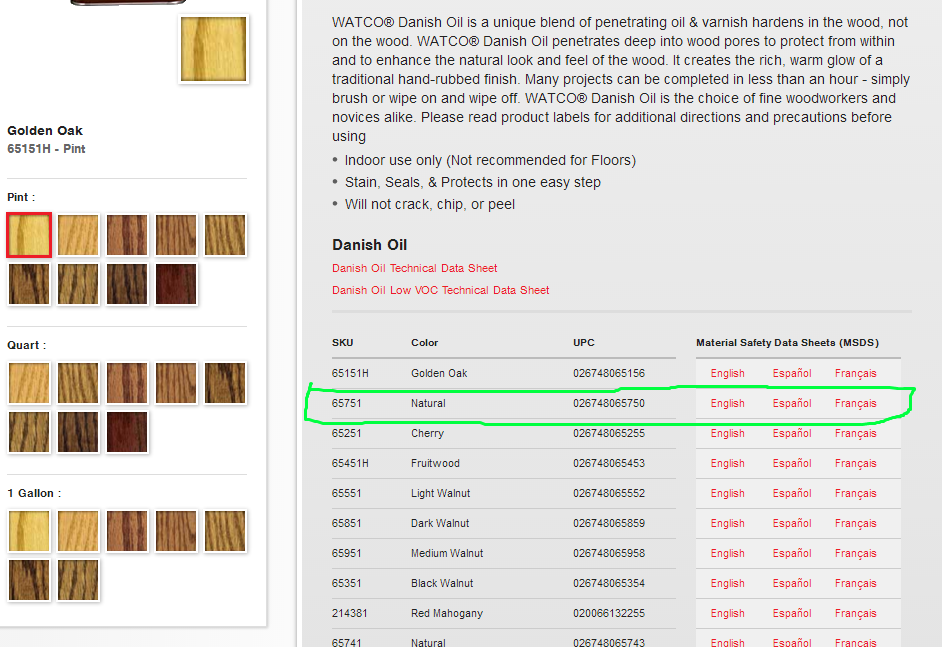Click the Golden Oak product name heading

coord(45,131)
